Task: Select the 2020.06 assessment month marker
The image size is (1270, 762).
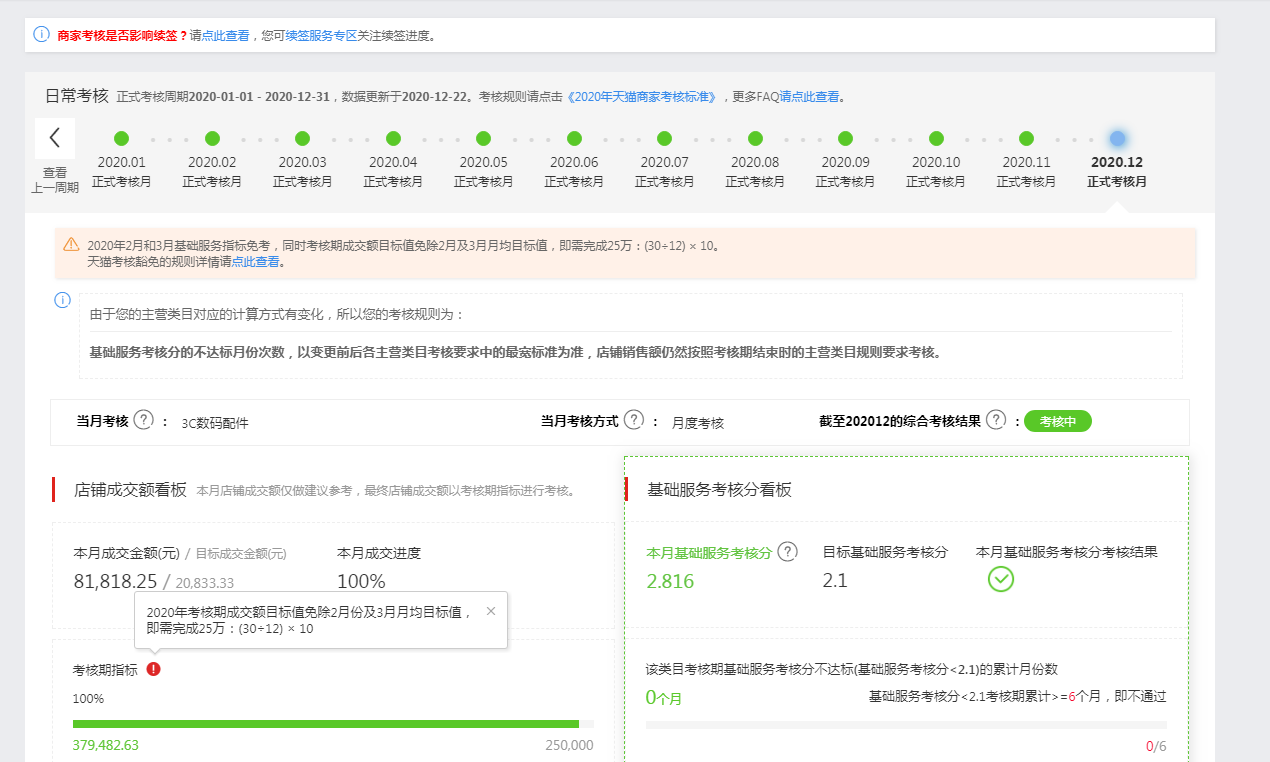Action: pos(574,139)
